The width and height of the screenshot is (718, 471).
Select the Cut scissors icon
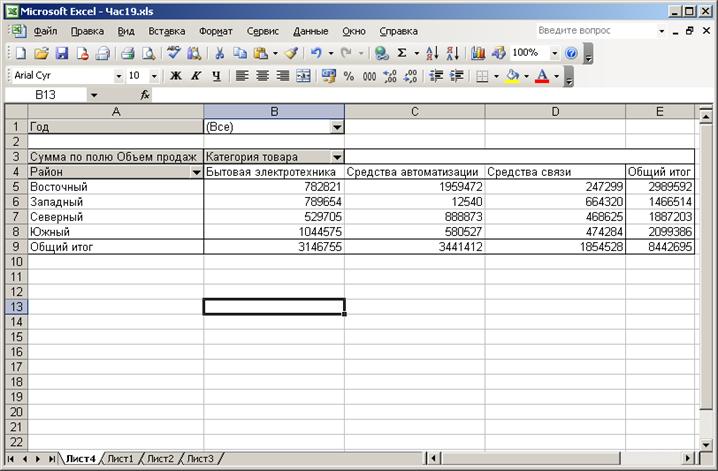pyautogui.click(x=219, y=54)
